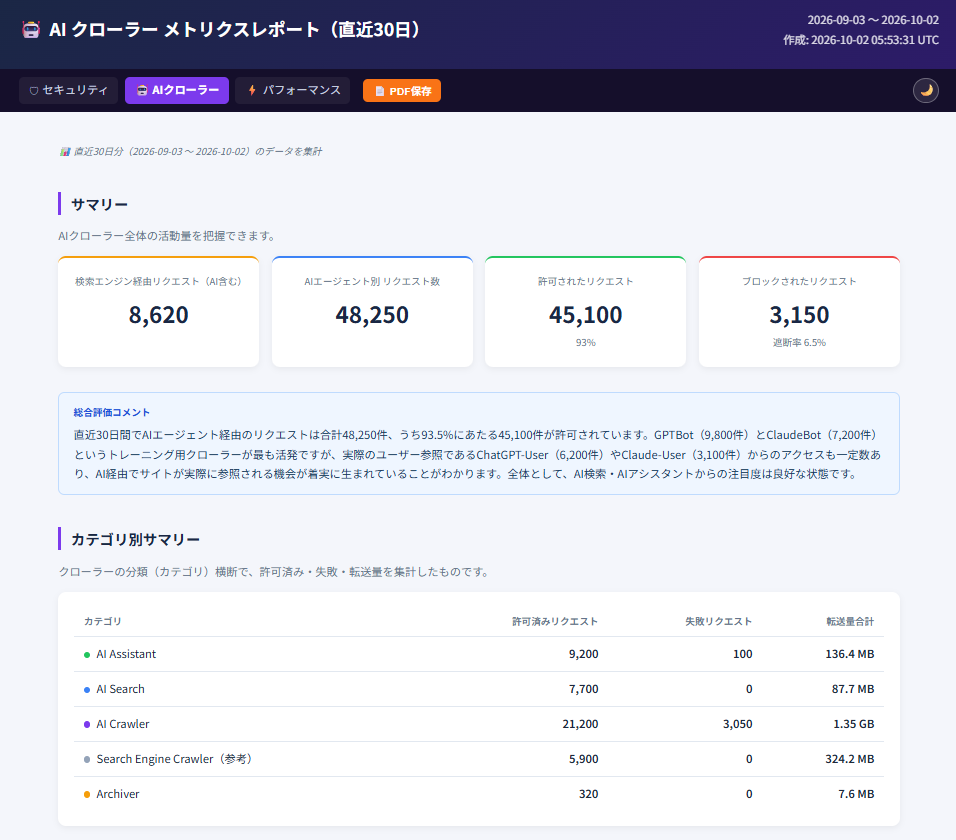Click the report title text
Image resolution: width=956 pixels, height=840 pixels.
[235, 29]
